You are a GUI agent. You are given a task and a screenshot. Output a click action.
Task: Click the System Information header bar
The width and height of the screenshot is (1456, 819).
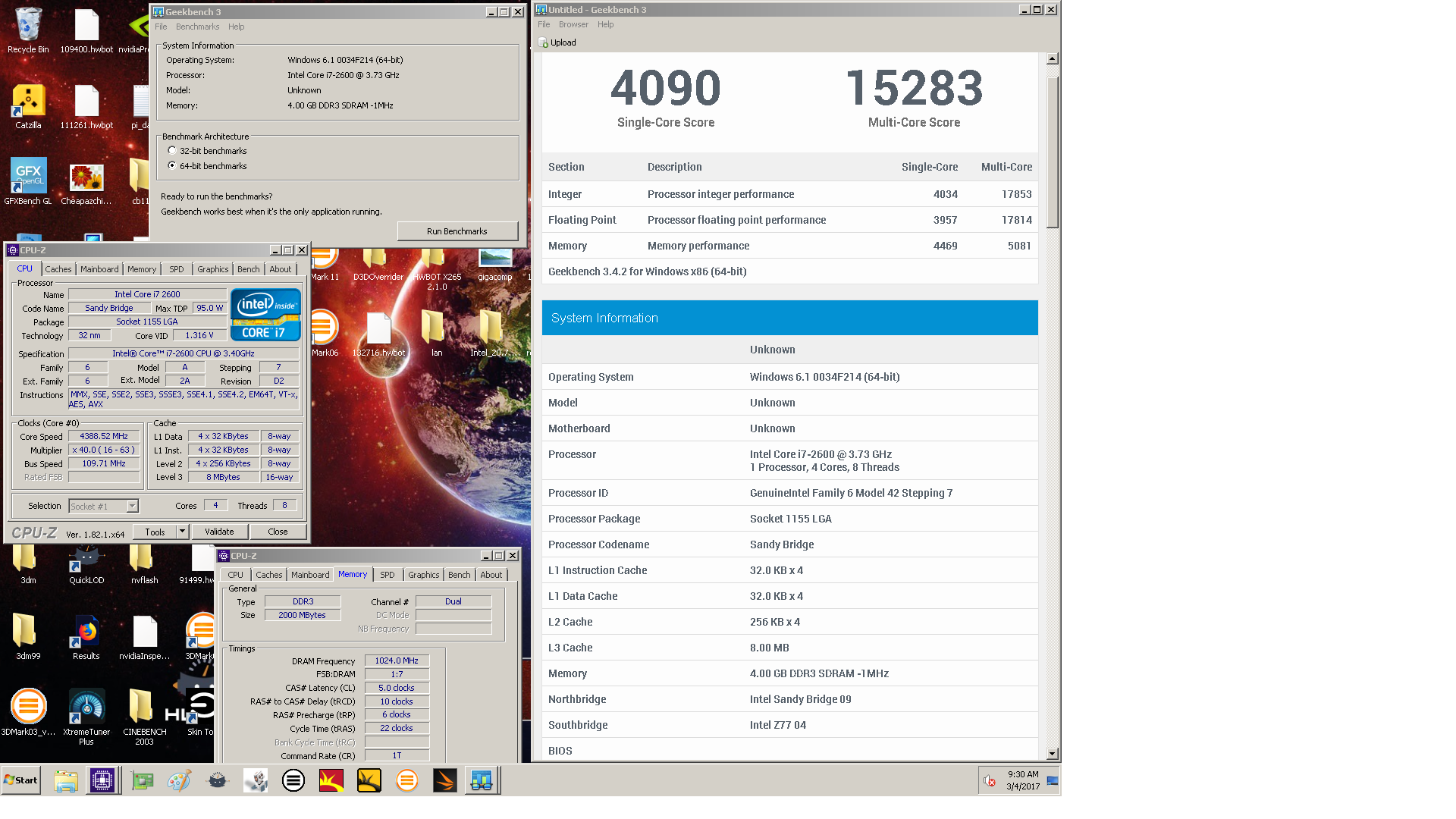[x=789, y=318]
